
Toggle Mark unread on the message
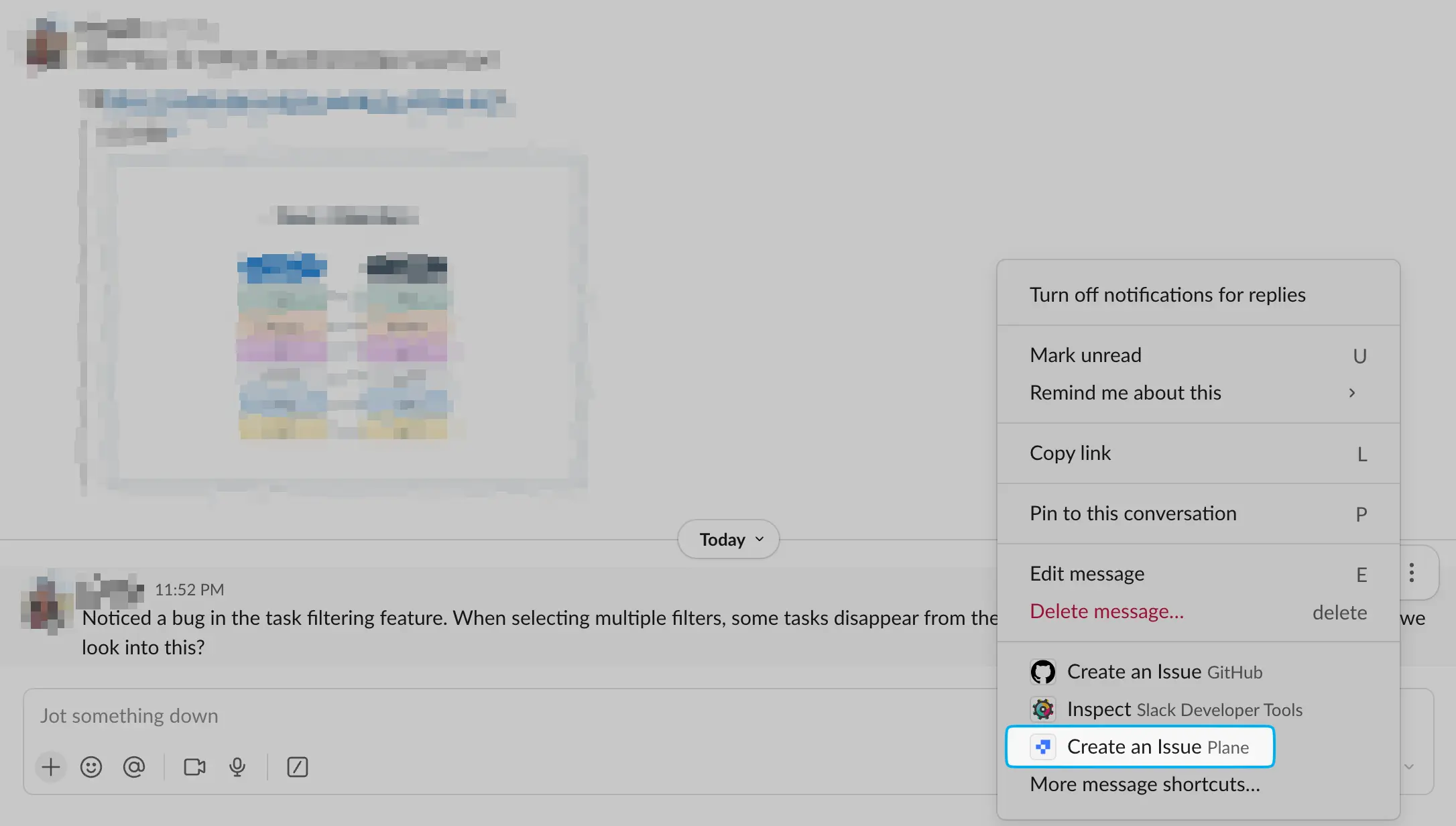(1085, 354)
